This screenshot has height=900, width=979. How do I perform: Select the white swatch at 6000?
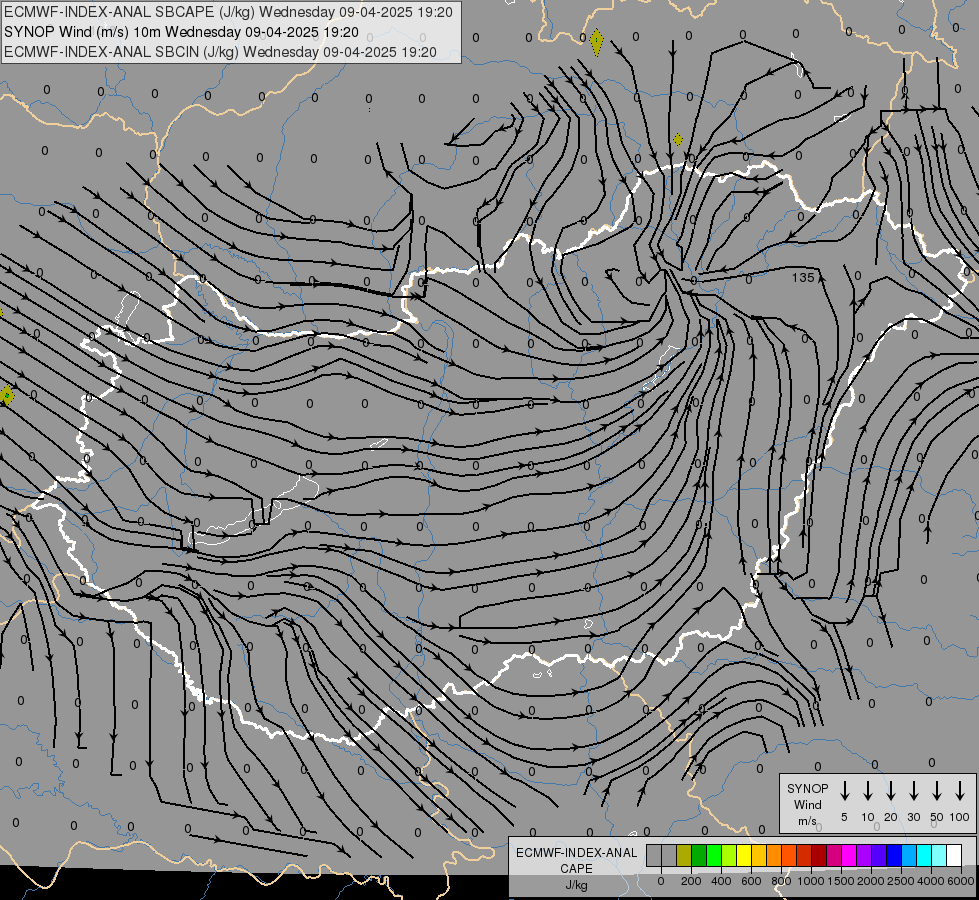[953, 855]
